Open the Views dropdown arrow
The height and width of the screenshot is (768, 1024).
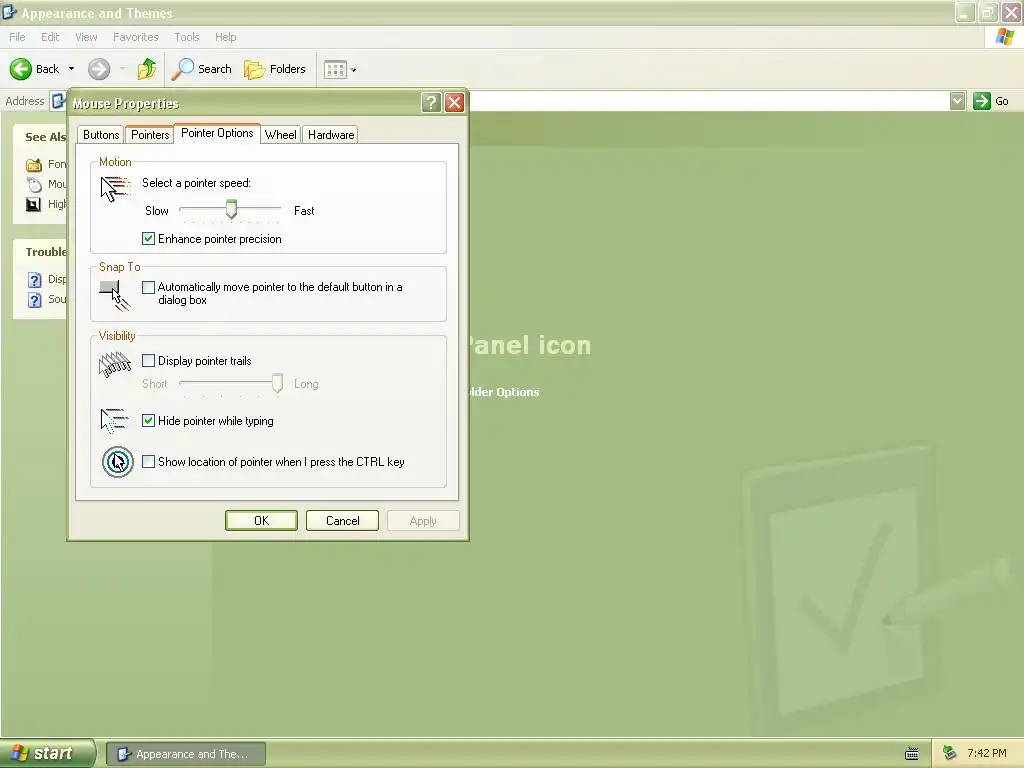coord(353,70)
